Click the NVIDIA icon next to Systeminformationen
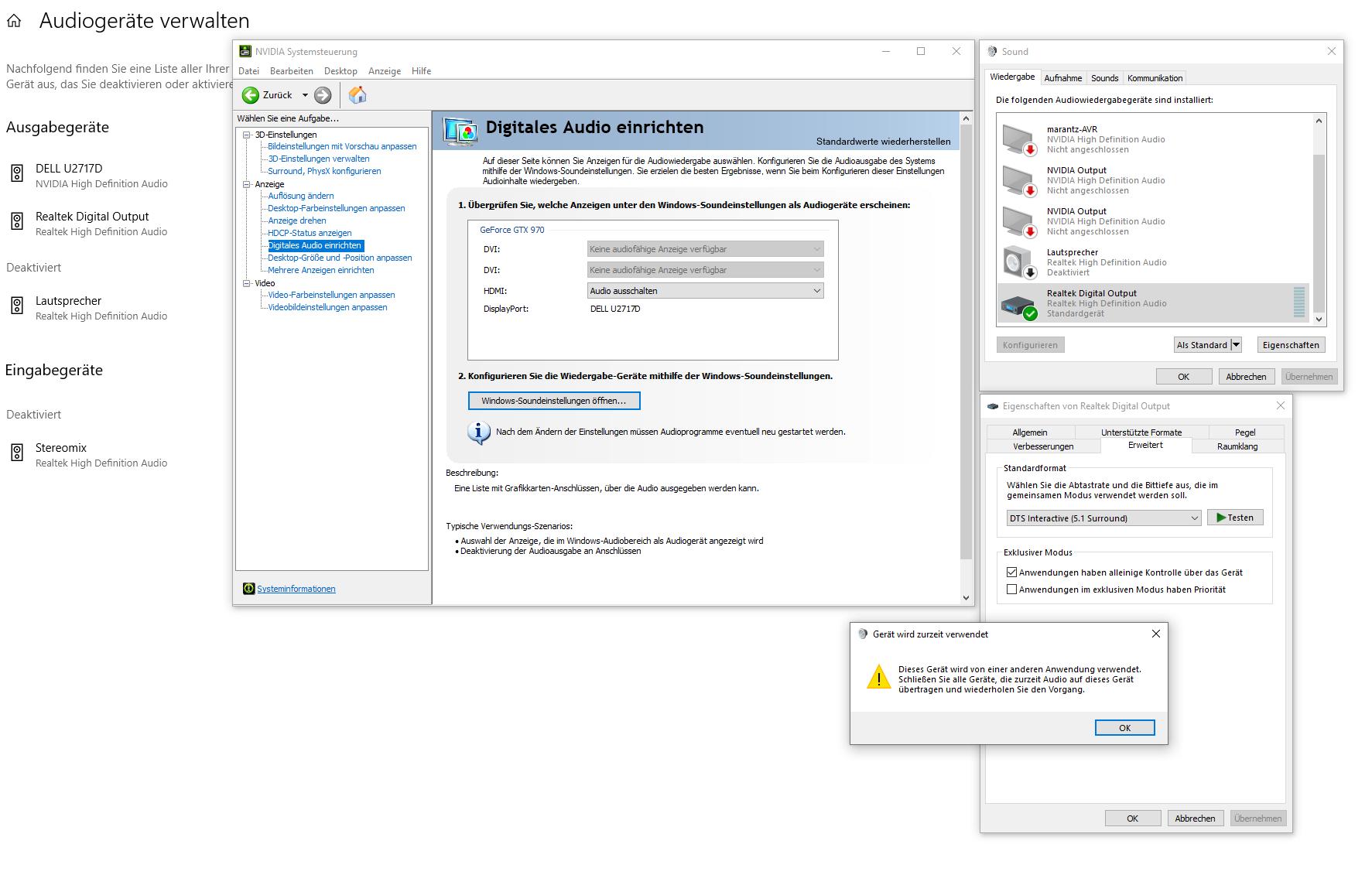The image size is (1372, 892). [x=248, y=589]
